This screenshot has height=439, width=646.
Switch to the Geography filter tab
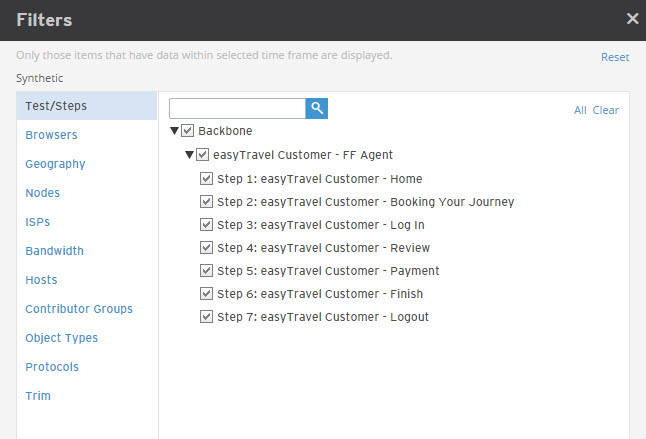[55, 164]
